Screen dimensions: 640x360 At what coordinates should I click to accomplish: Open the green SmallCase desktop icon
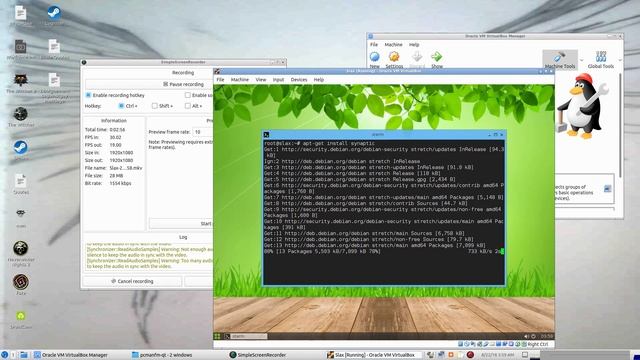click(20, 316)
